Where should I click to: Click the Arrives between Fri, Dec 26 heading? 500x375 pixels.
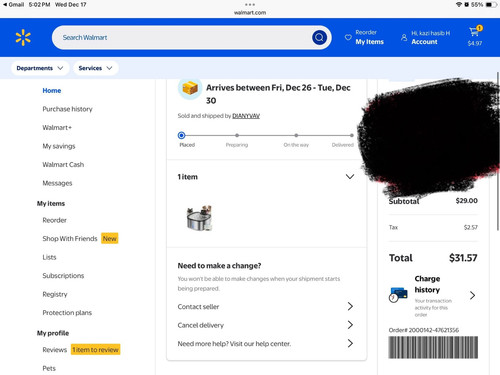pos(278,94)
